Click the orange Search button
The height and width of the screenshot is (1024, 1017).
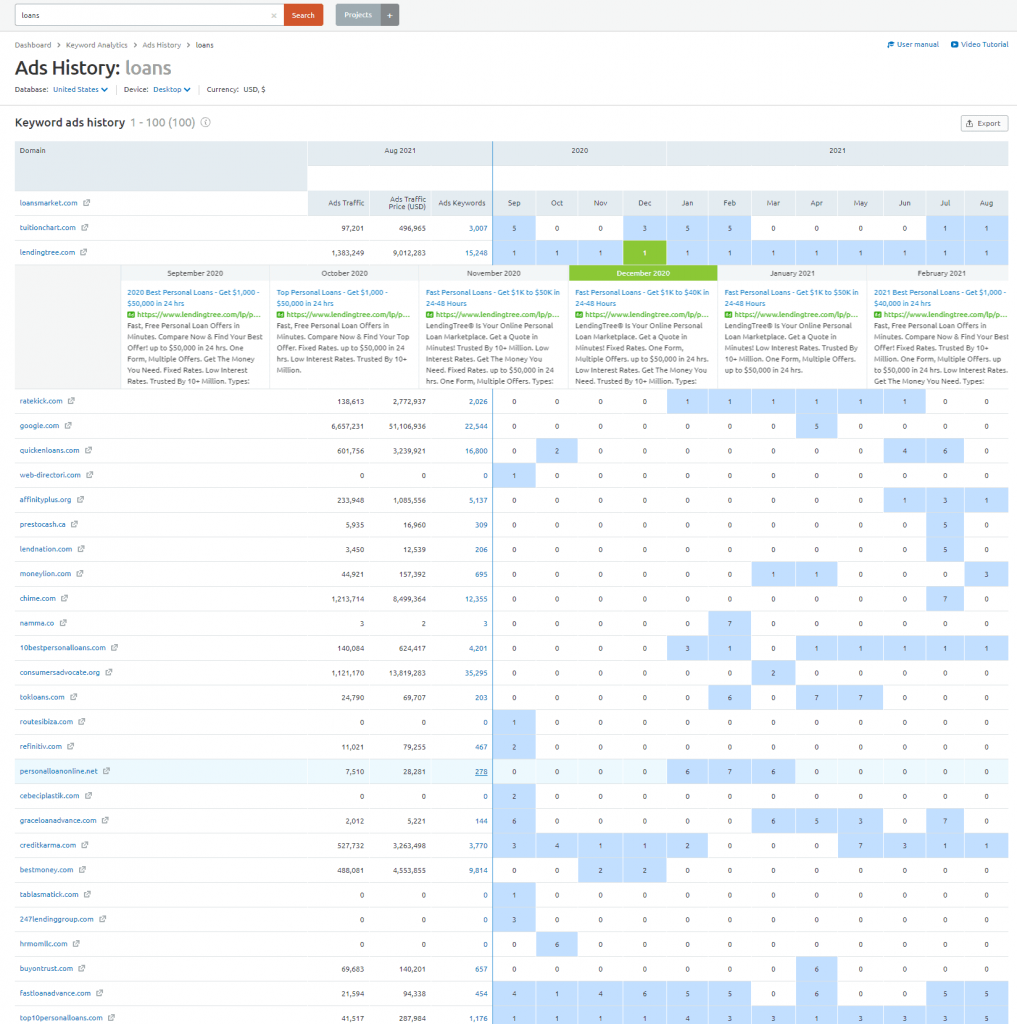[303, 15]
